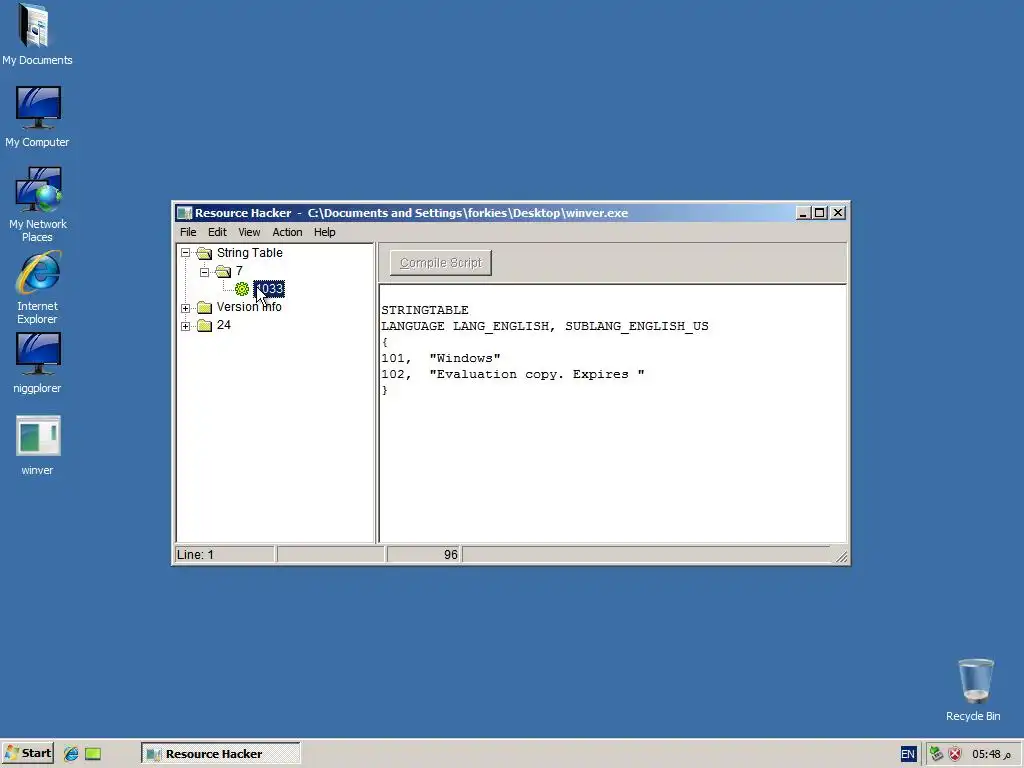Open the Help menu
The width and height of the screenshot is (1024, 768).
[x=324, y=232]
